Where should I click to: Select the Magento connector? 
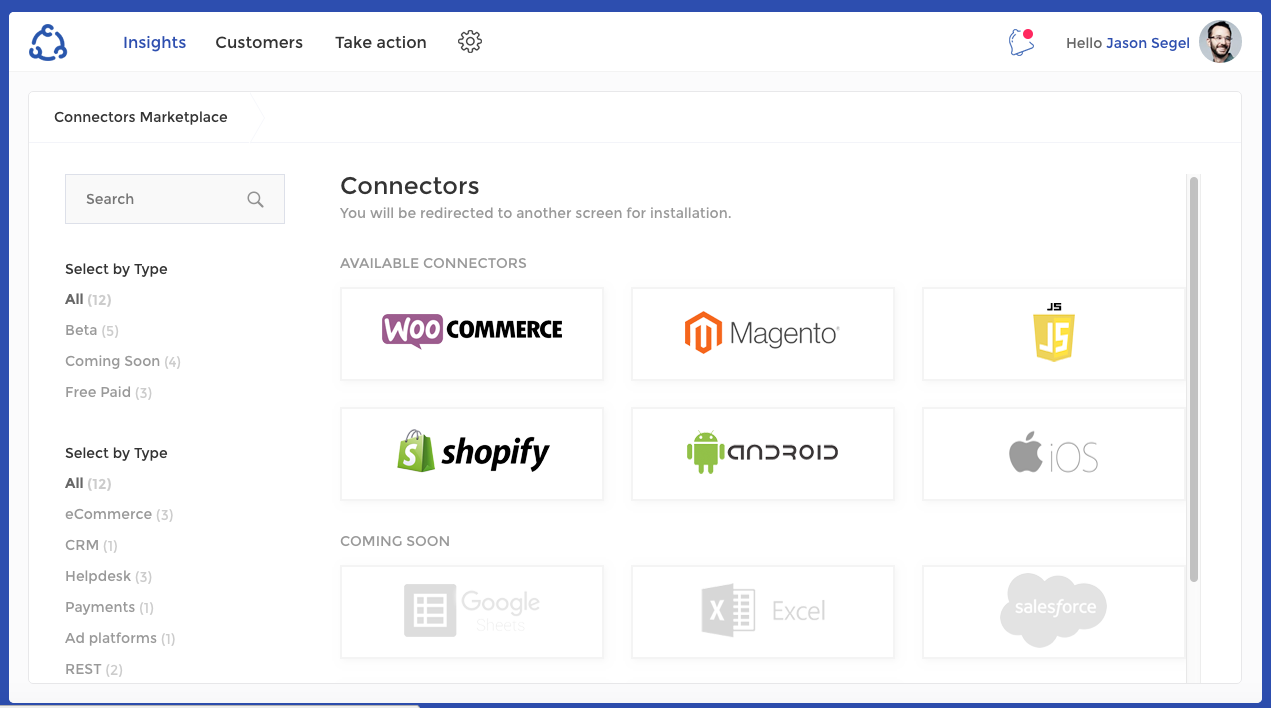coord(763,334)
